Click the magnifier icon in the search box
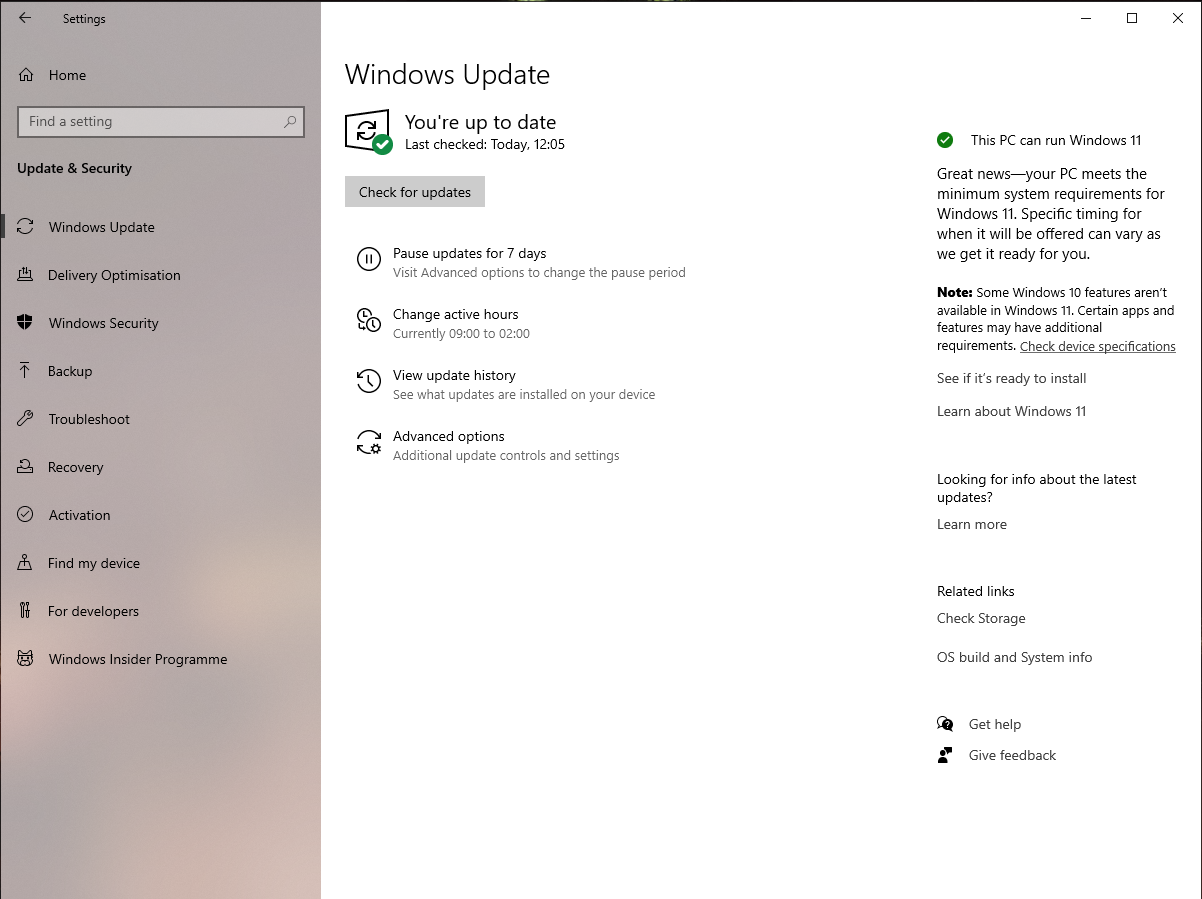The width and height of the screenshot is (1202, 899). coord(290,122)
